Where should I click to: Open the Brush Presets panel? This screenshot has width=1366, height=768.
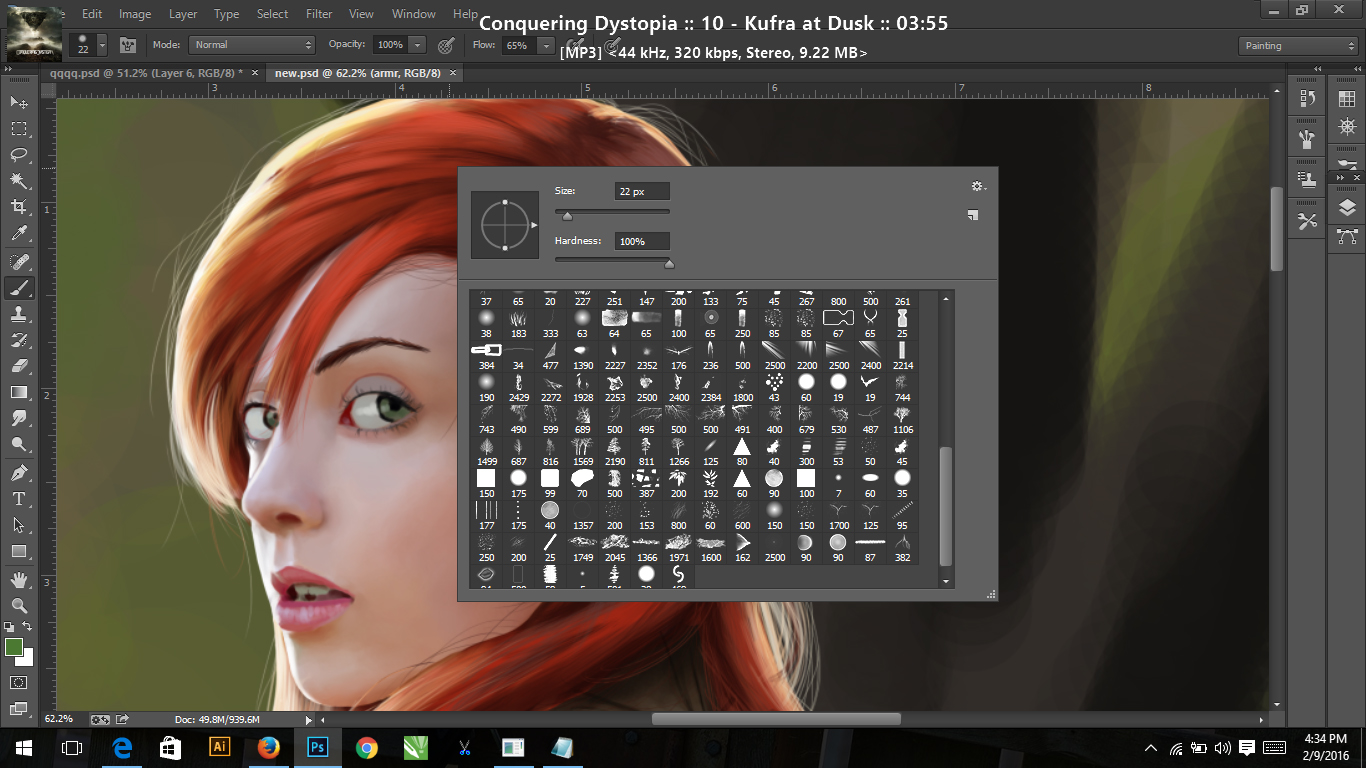tap(1307, 138)
